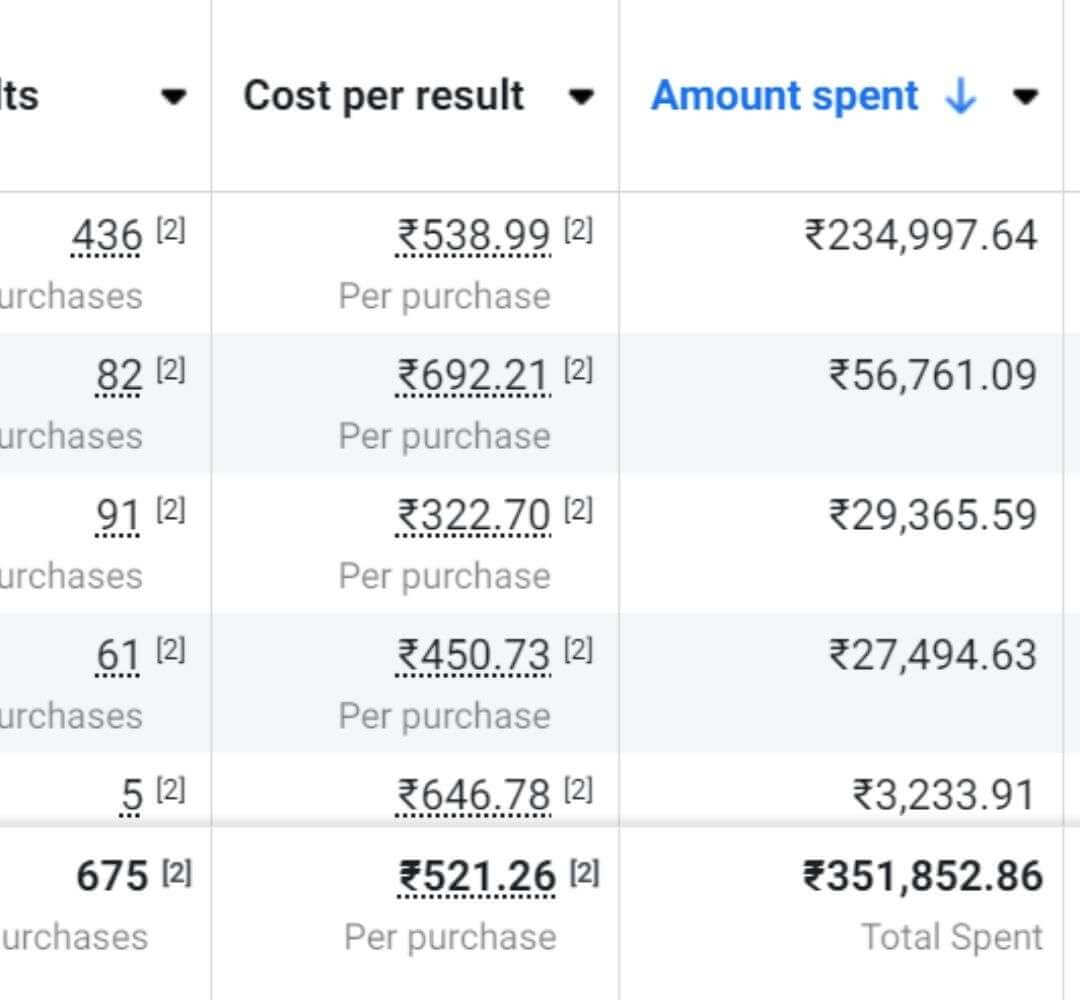Click footnote [2] next to 436
This screenshot has height=1000, width=1080.
tap(171, 229)
